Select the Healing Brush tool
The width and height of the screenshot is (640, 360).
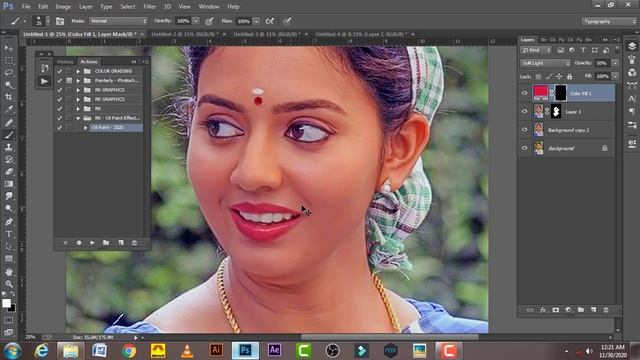coord(9,122)
